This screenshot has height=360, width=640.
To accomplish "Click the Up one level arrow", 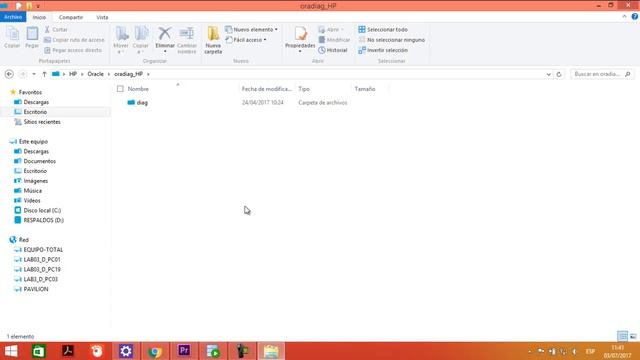I will (44, 74).
